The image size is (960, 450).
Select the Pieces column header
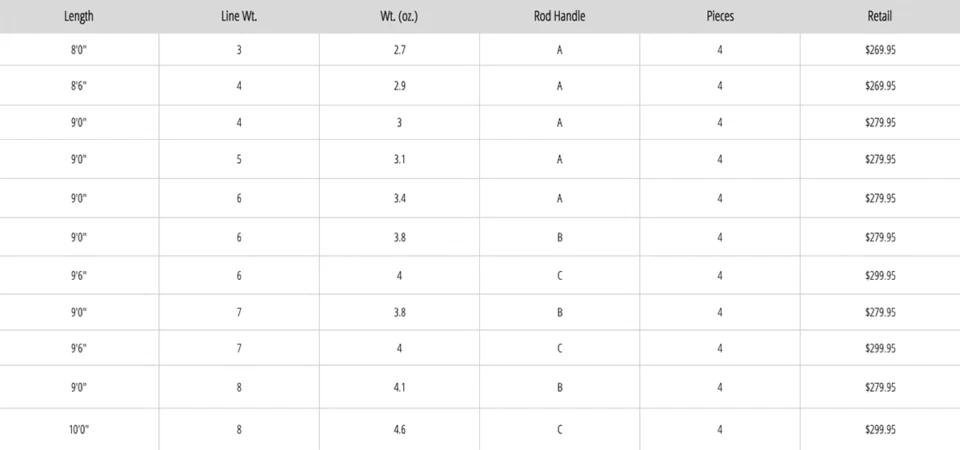click(x=720, y=16)
